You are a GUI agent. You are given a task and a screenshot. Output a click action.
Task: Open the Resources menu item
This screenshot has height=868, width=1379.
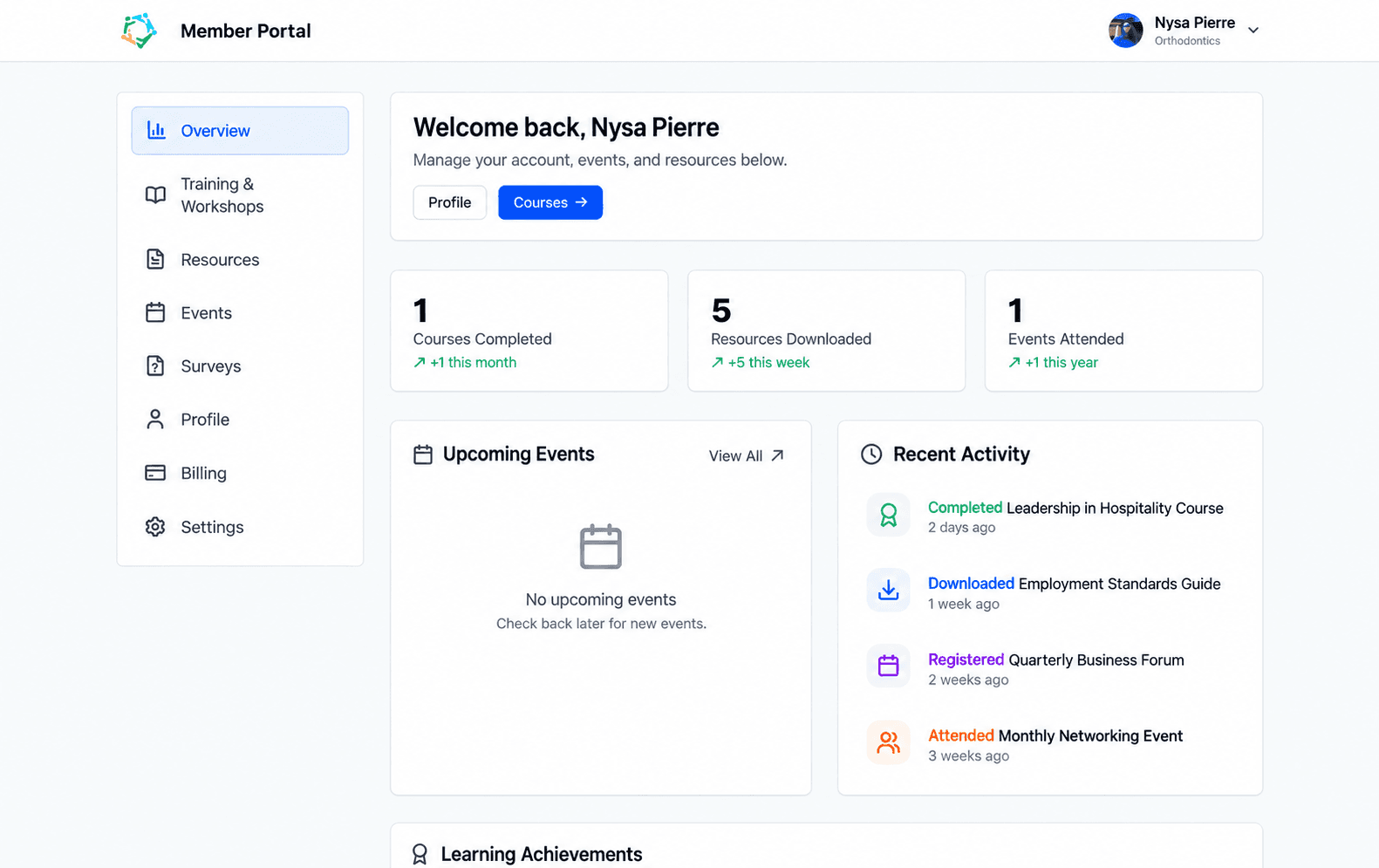tap(240, 260)
